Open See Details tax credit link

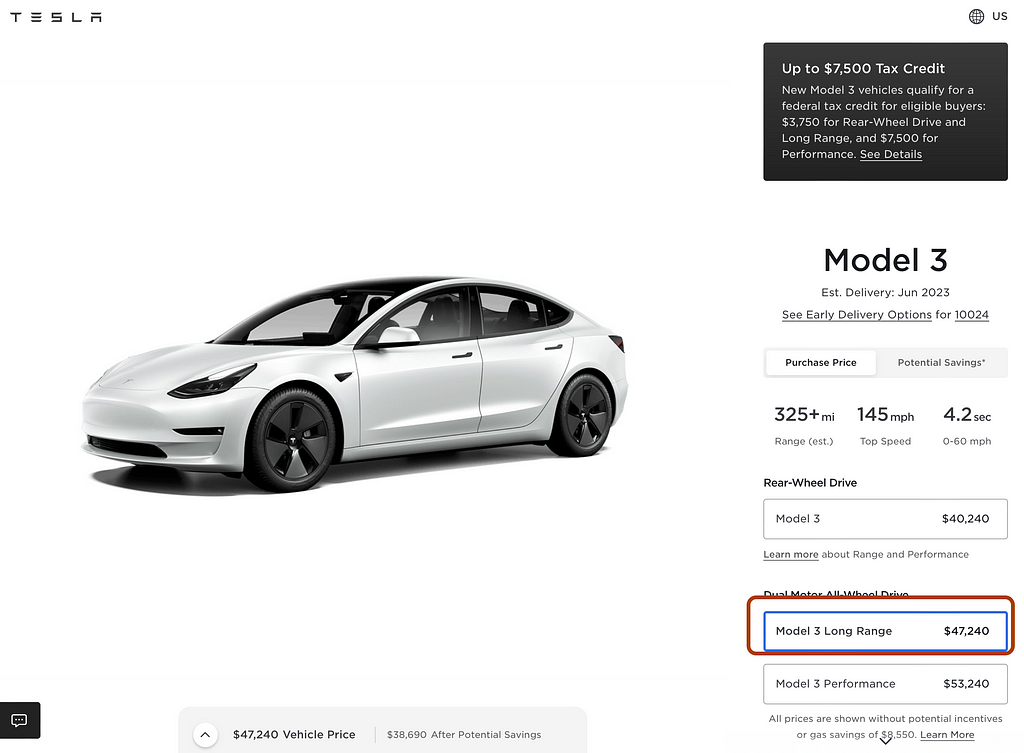890,155
